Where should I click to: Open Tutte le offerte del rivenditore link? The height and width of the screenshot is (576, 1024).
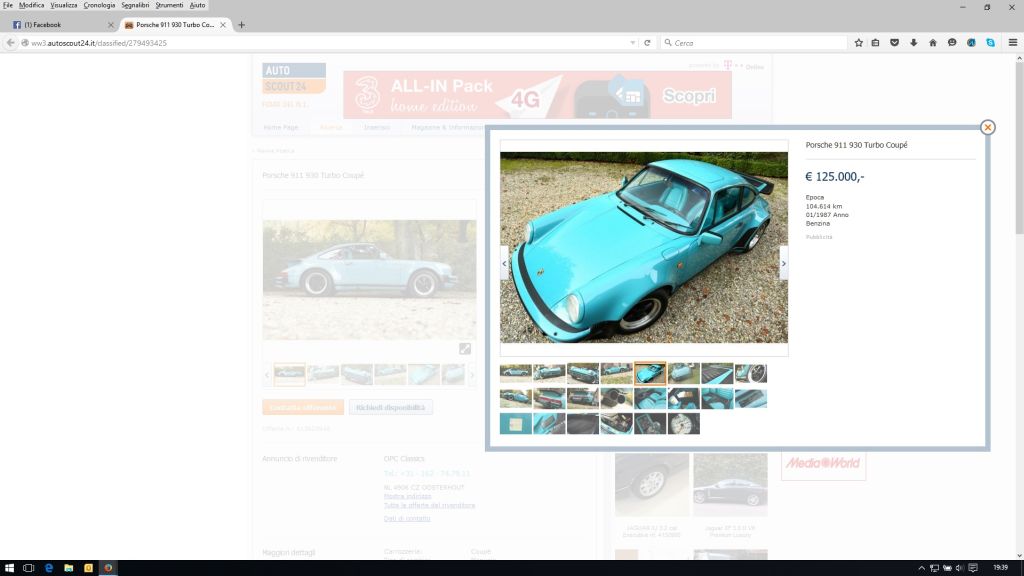429,505
